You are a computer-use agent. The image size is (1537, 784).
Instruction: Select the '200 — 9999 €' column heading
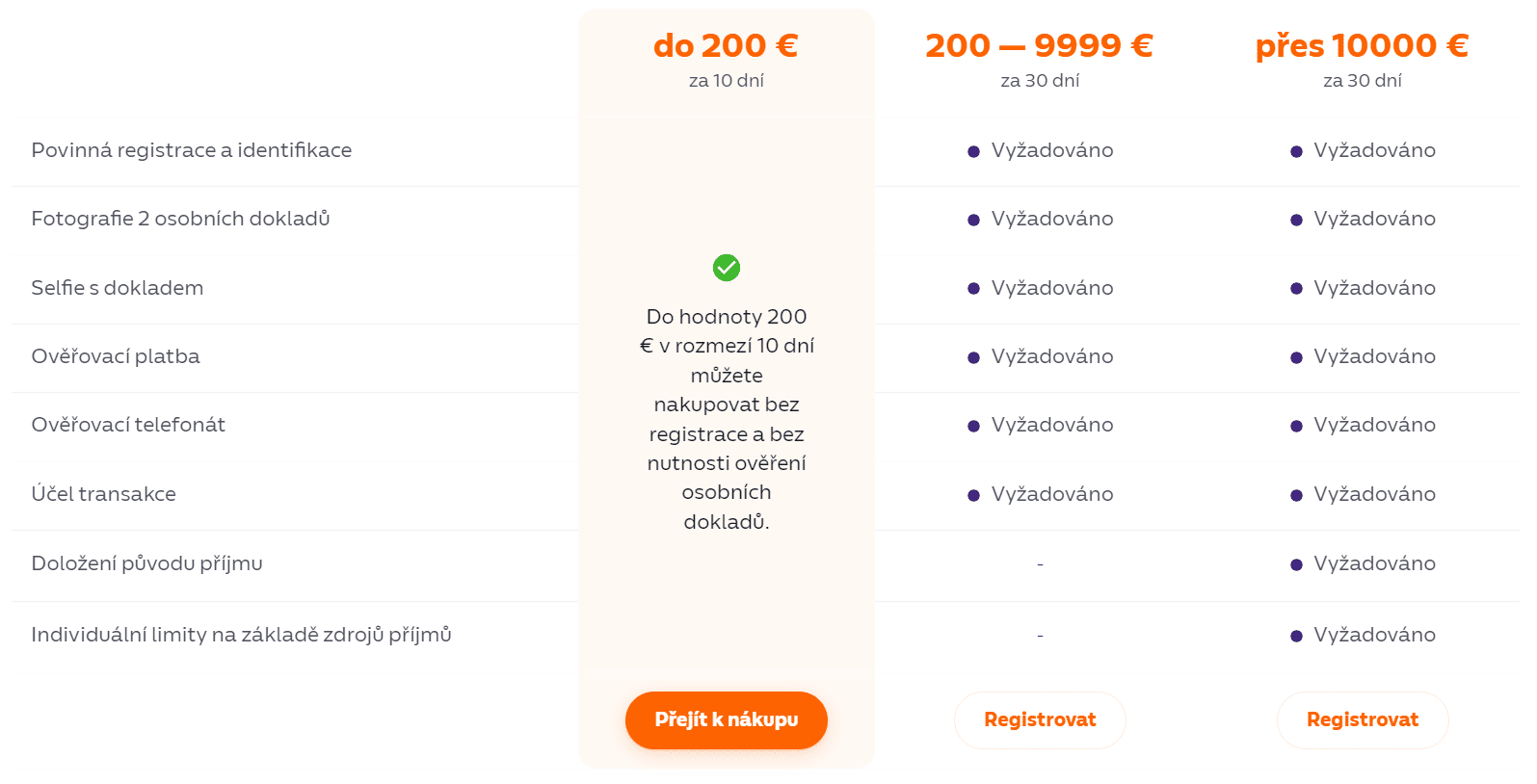pos(1039,45)
